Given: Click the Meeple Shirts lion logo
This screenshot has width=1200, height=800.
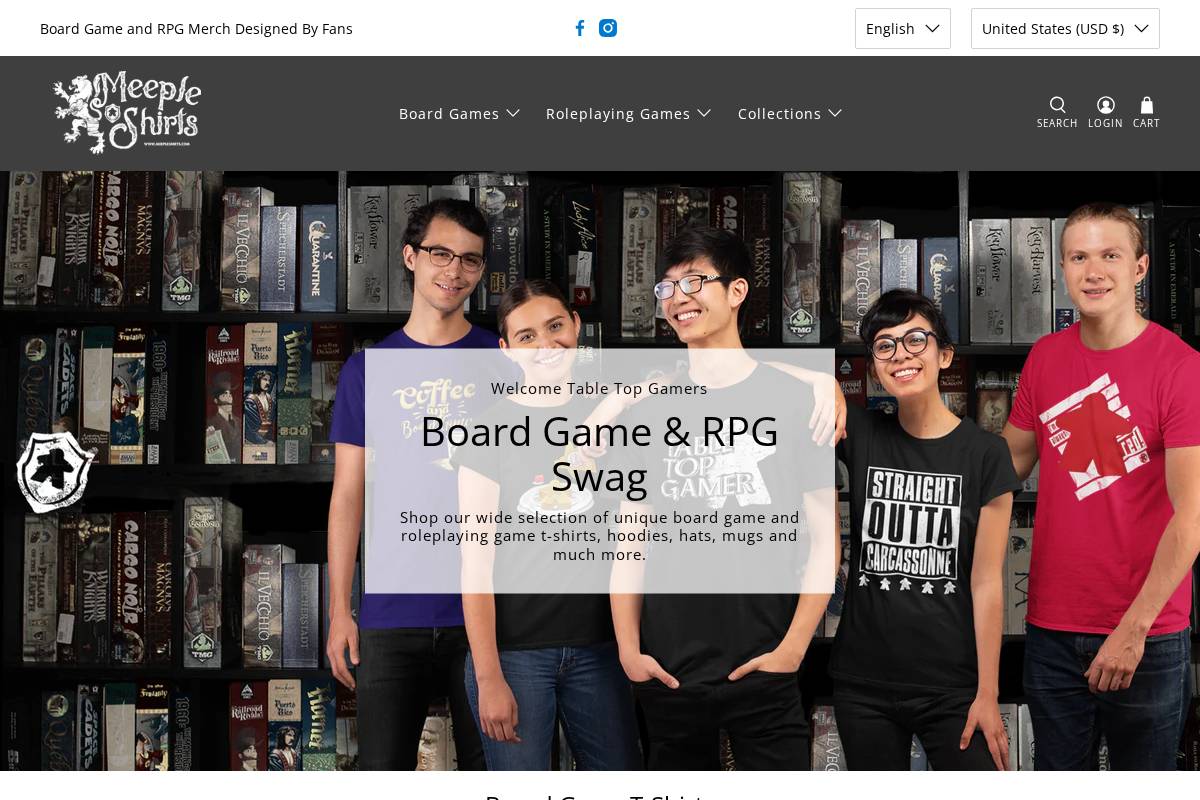Looking at the screenshot, I should [x=126, y=111].
